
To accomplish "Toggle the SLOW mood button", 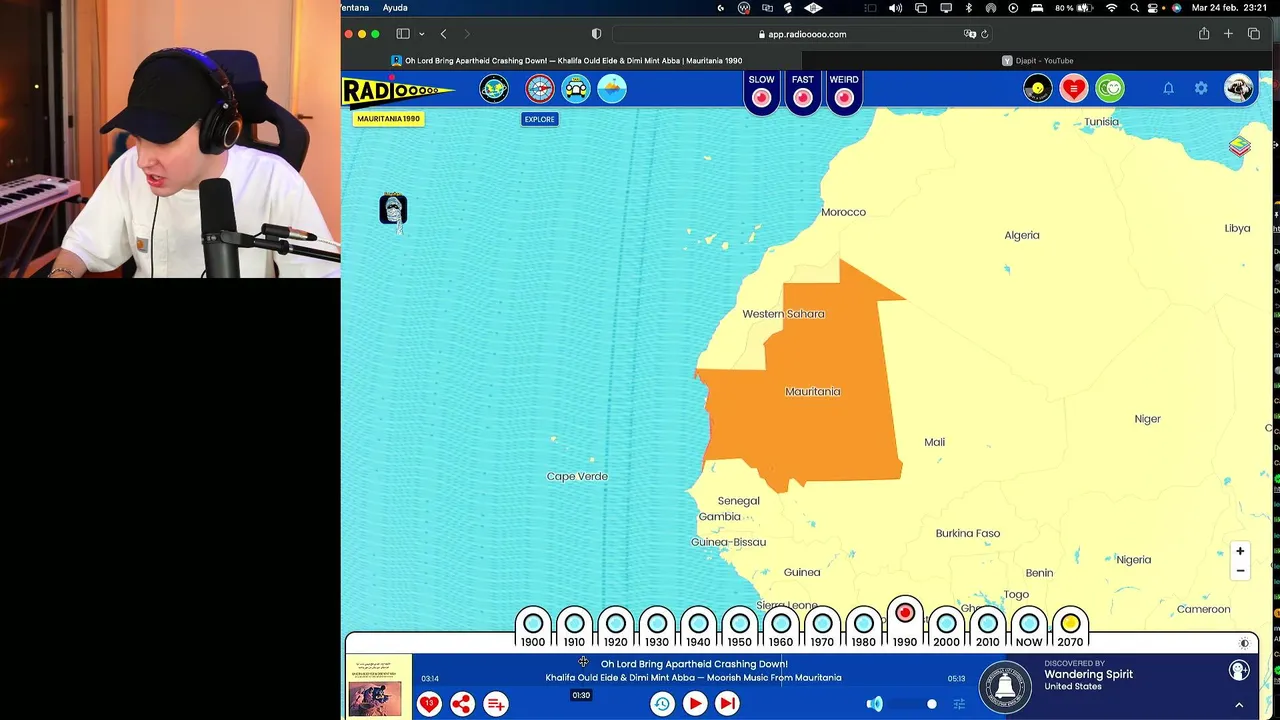I will coord(762,92).
